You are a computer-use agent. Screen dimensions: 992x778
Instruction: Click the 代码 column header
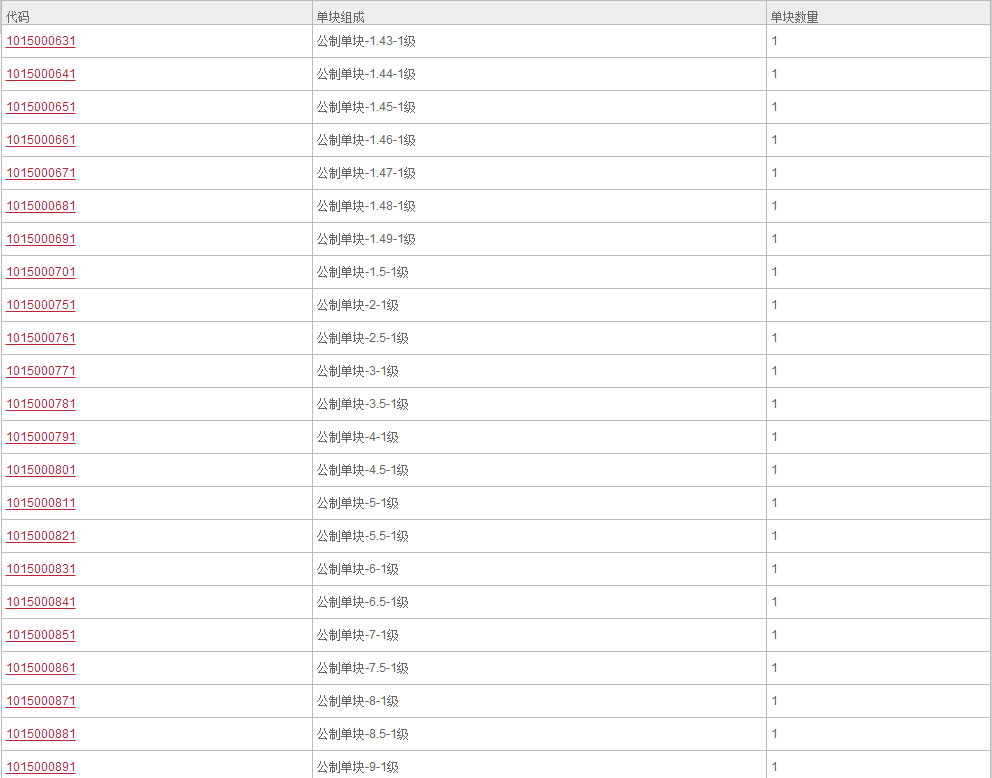tap(18, 17)
